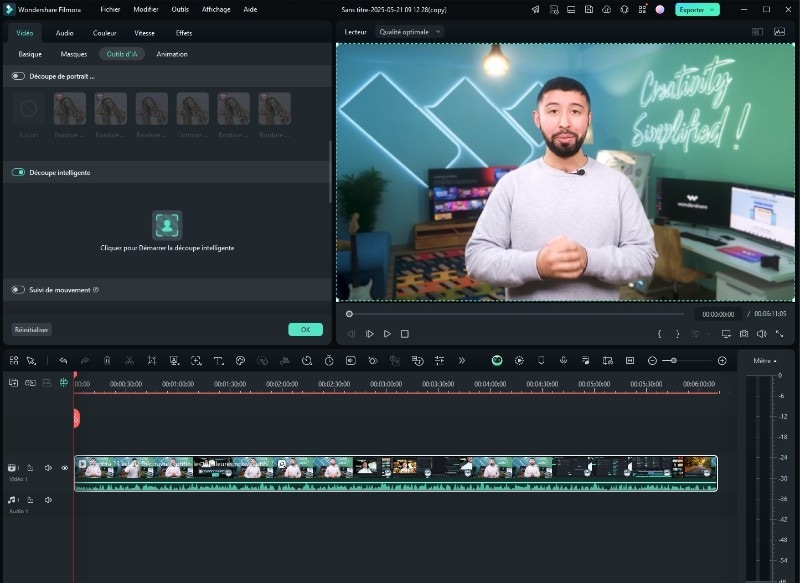Click the timeline zoom slider handle
This screenshot has height=583, width=800.
click(673, 361)
